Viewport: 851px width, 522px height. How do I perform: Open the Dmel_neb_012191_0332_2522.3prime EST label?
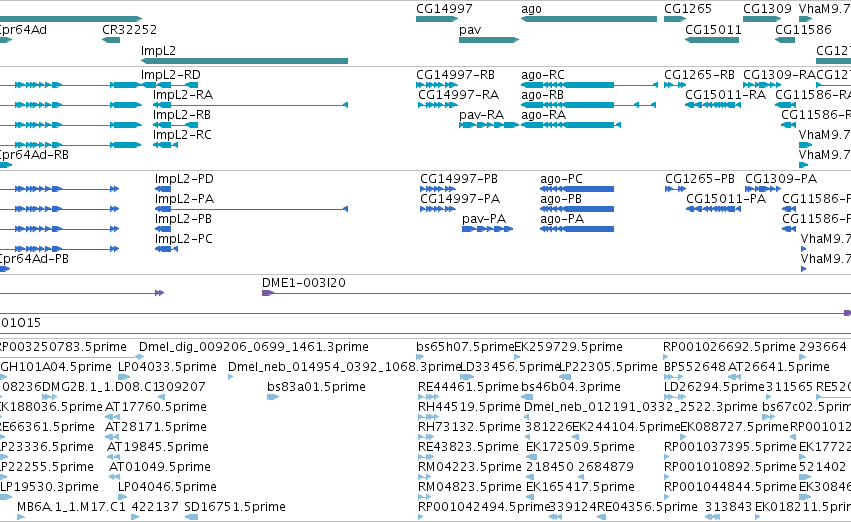641,408
